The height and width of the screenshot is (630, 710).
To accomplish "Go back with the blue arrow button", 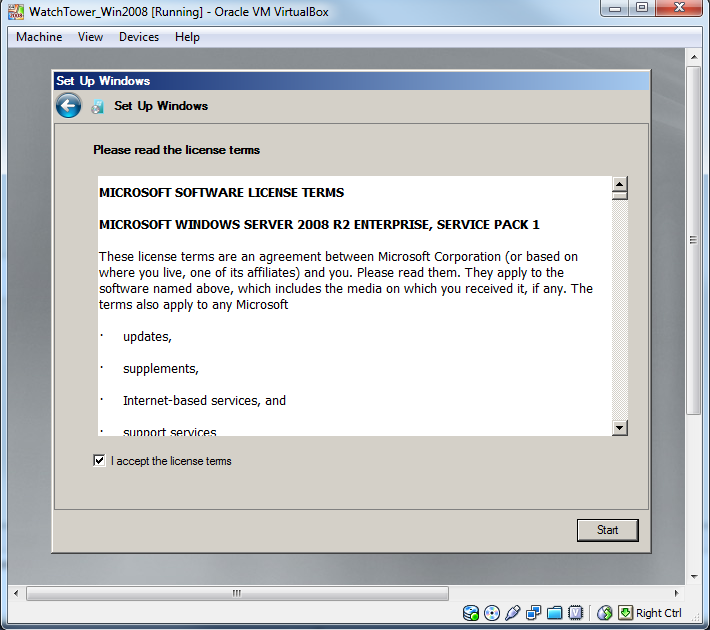I will (x=68, y=106).
